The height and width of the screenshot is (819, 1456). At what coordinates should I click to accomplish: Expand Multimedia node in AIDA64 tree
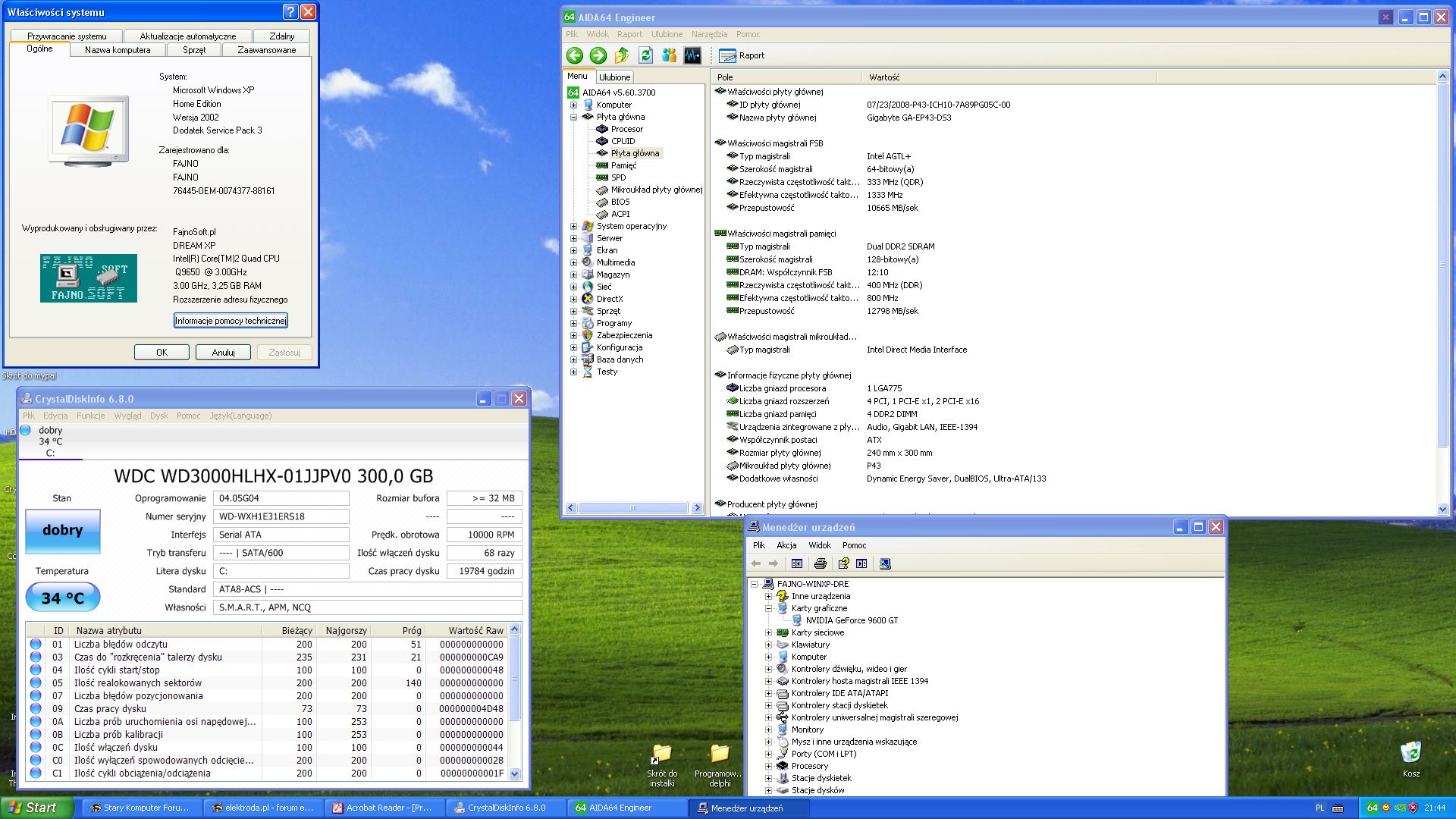[574, 262]
